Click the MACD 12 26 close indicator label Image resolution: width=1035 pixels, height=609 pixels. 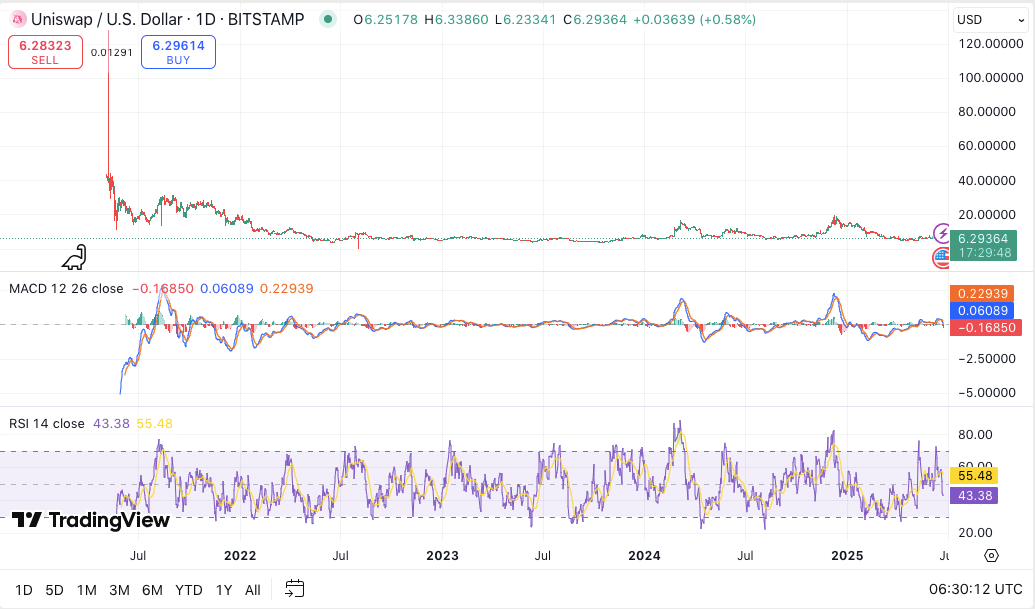(x=66, y=288)
